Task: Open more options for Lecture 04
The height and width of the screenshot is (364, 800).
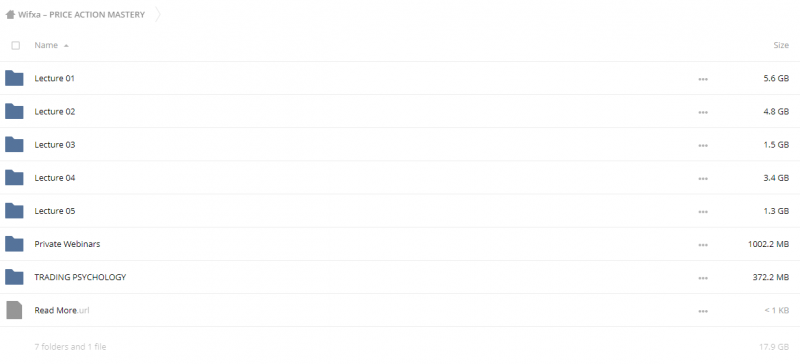Action: (x=703, y=179)
